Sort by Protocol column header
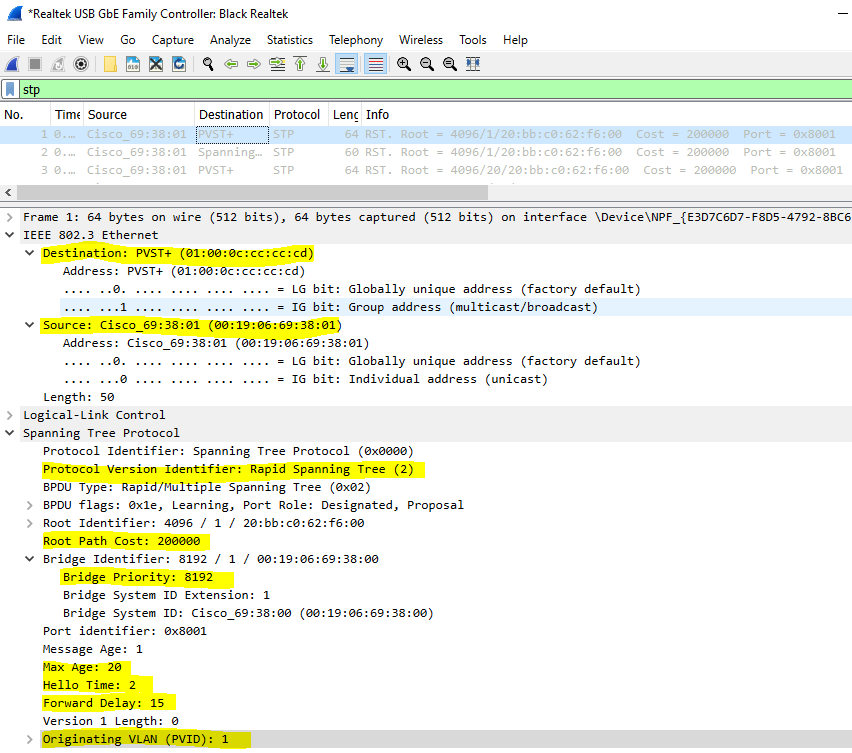Screen dimensions: 852x753 [299, 115]
